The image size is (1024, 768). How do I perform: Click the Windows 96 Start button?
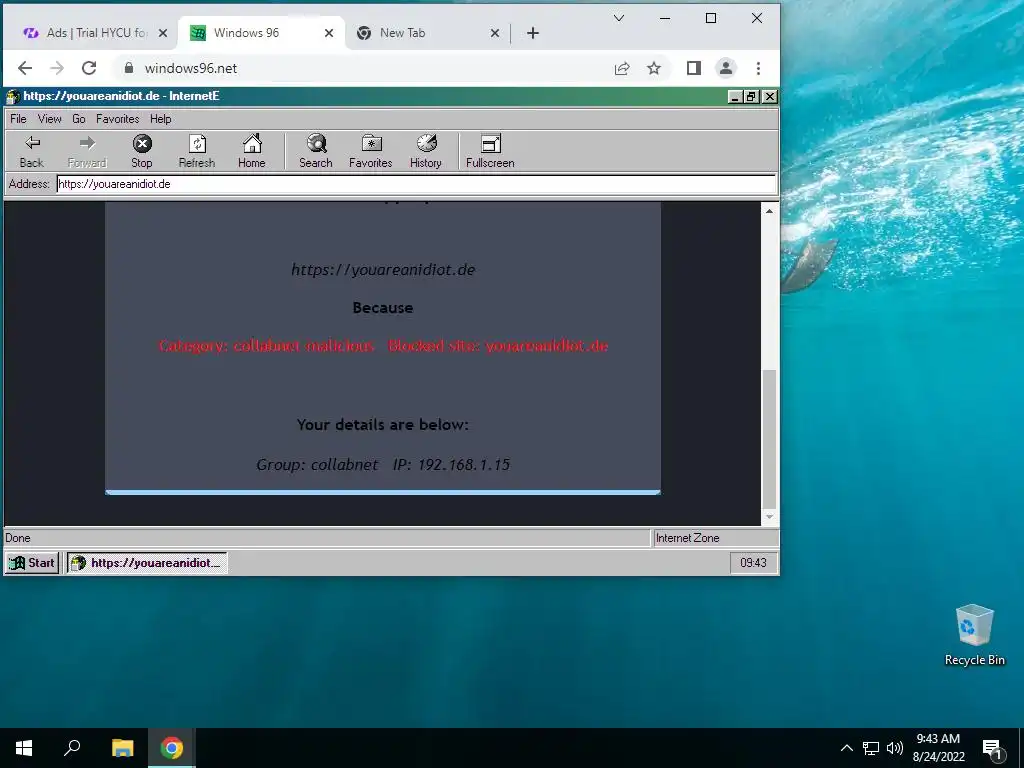coord(32,563)
